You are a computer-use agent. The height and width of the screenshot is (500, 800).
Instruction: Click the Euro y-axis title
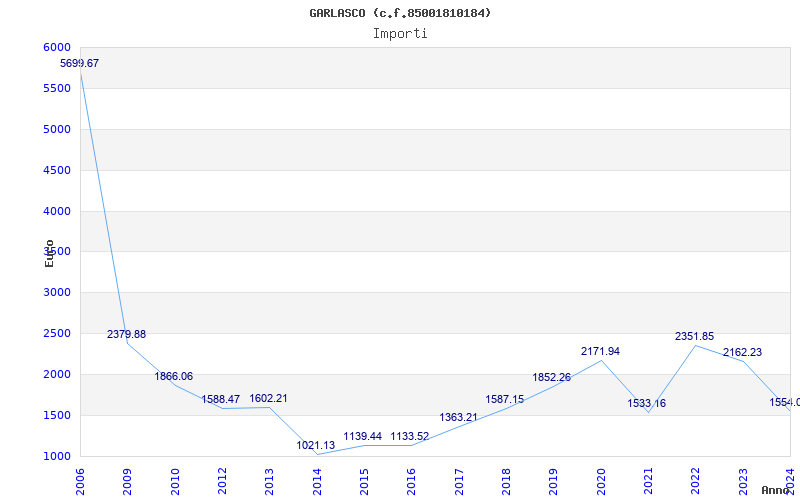49,253
